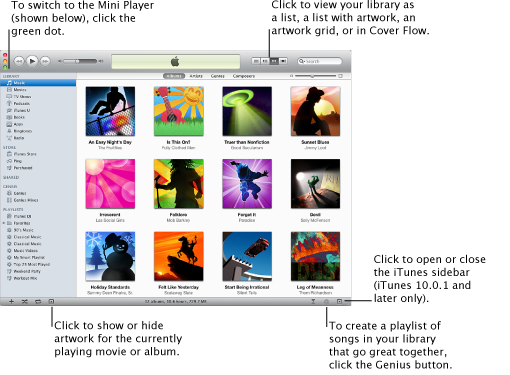Open the Sunset Blues album thumbnail
This screenshot has height=375, width=510.
315,111
